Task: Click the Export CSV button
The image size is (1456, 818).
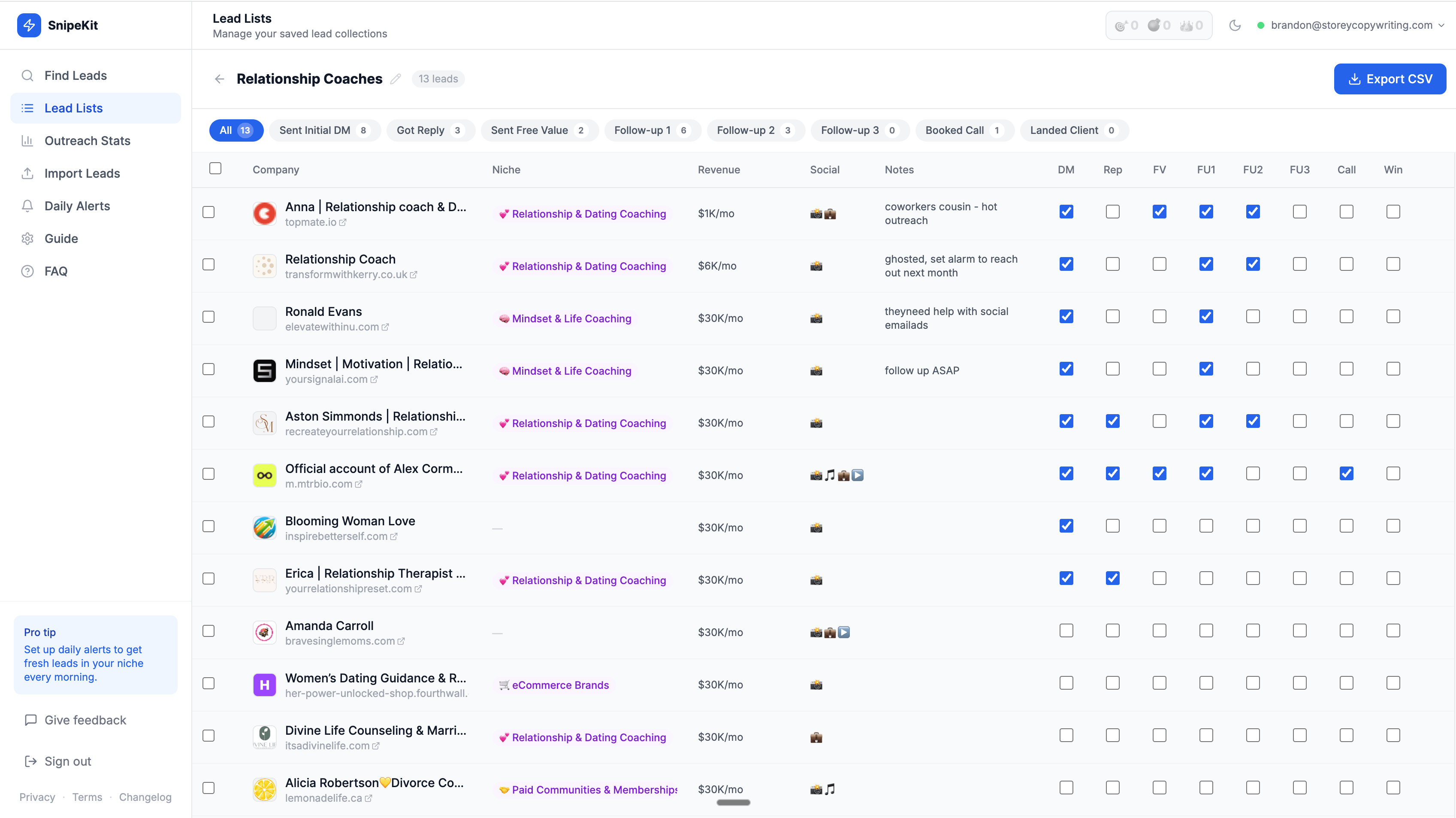Action: point(1390,79)
